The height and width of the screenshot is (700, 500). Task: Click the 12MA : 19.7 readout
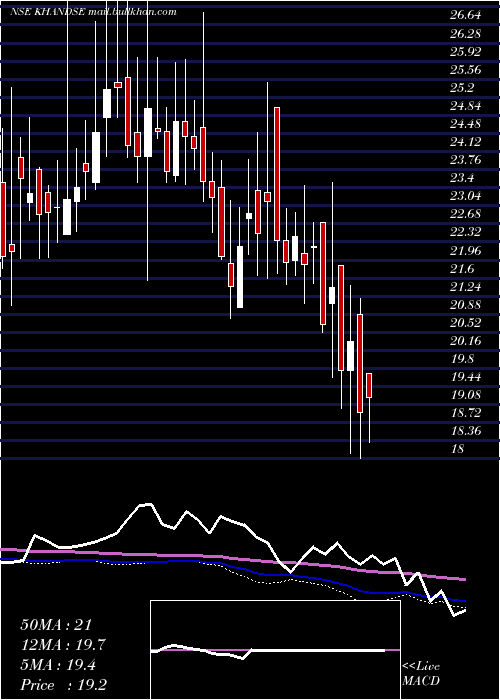pyautogui.click(x=63, y=645)
